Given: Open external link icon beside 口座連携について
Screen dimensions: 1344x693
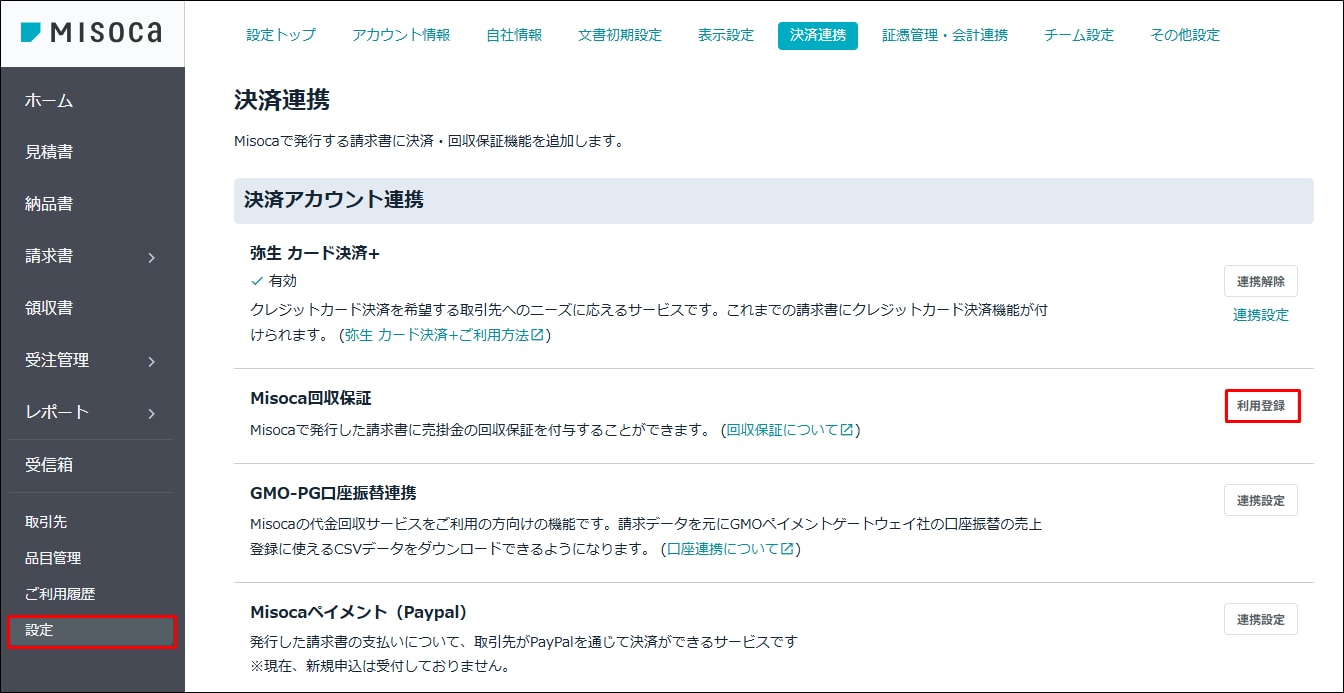Looking at the screenshot, I should 787,549.
